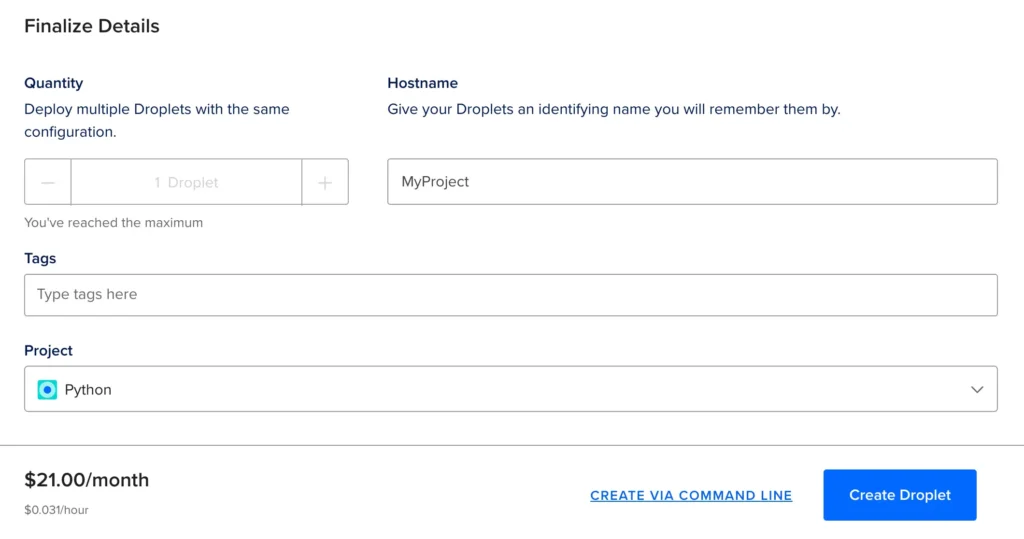This screenshot has width=1024, height=539.
Task: Expand the Project dropdown chevron
Action: coord(976,389)
